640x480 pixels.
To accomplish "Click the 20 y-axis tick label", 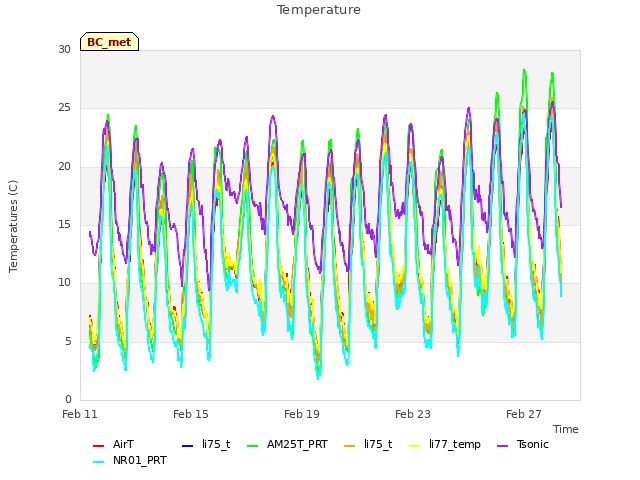I will 64,167.
